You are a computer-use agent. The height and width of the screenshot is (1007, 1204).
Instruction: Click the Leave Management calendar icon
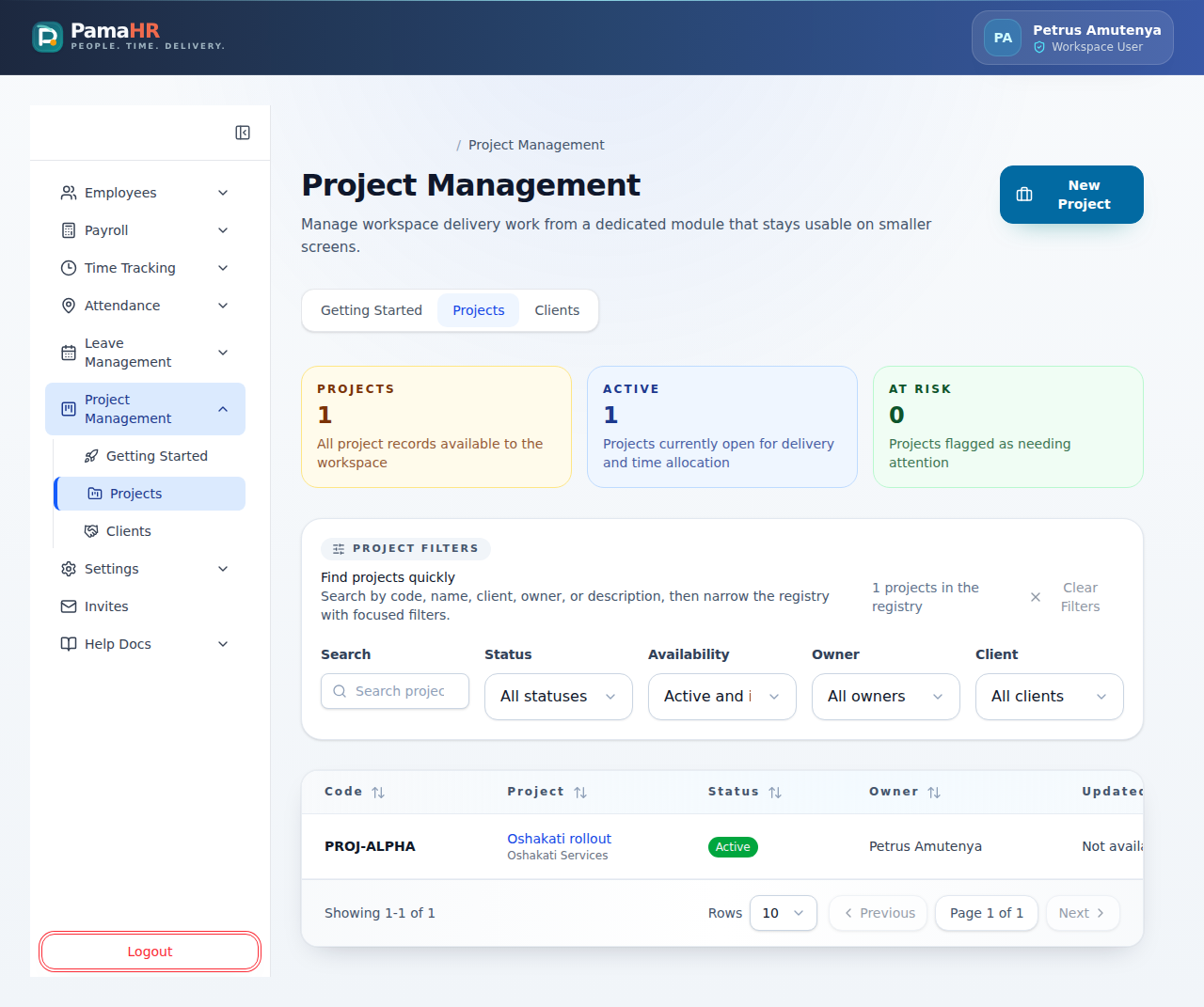(69, 353)
